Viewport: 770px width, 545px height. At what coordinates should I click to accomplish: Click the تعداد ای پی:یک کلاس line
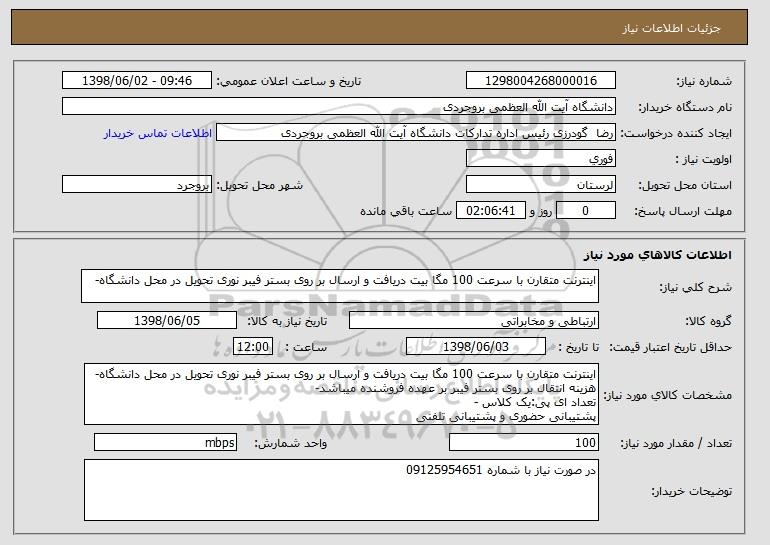535,403
